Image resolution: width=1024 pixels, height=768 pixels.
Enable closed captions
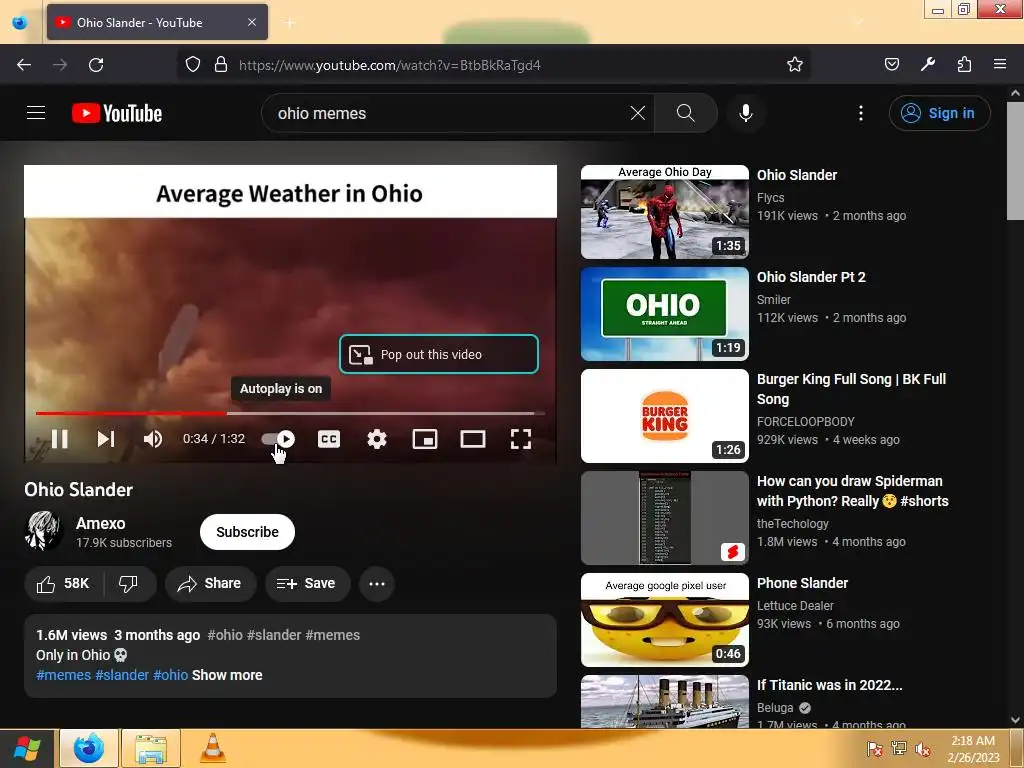(328, 439)
